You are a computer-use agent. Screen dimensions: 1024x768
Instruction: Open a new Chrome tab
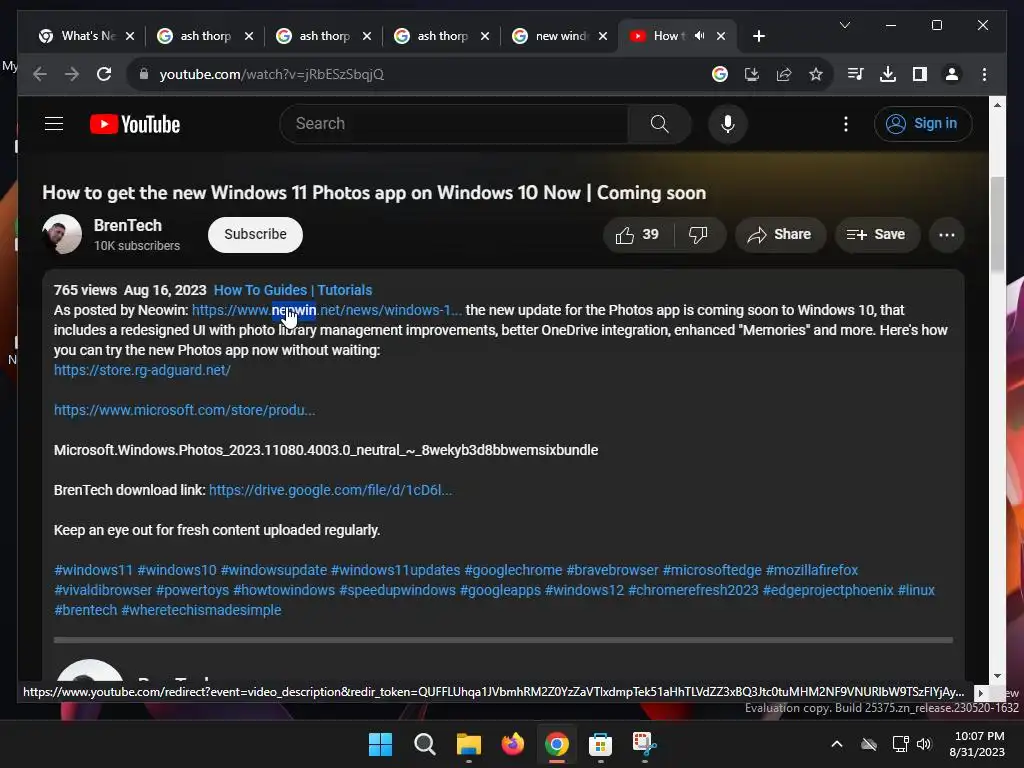pyautogui.click(x=758, y=36)
